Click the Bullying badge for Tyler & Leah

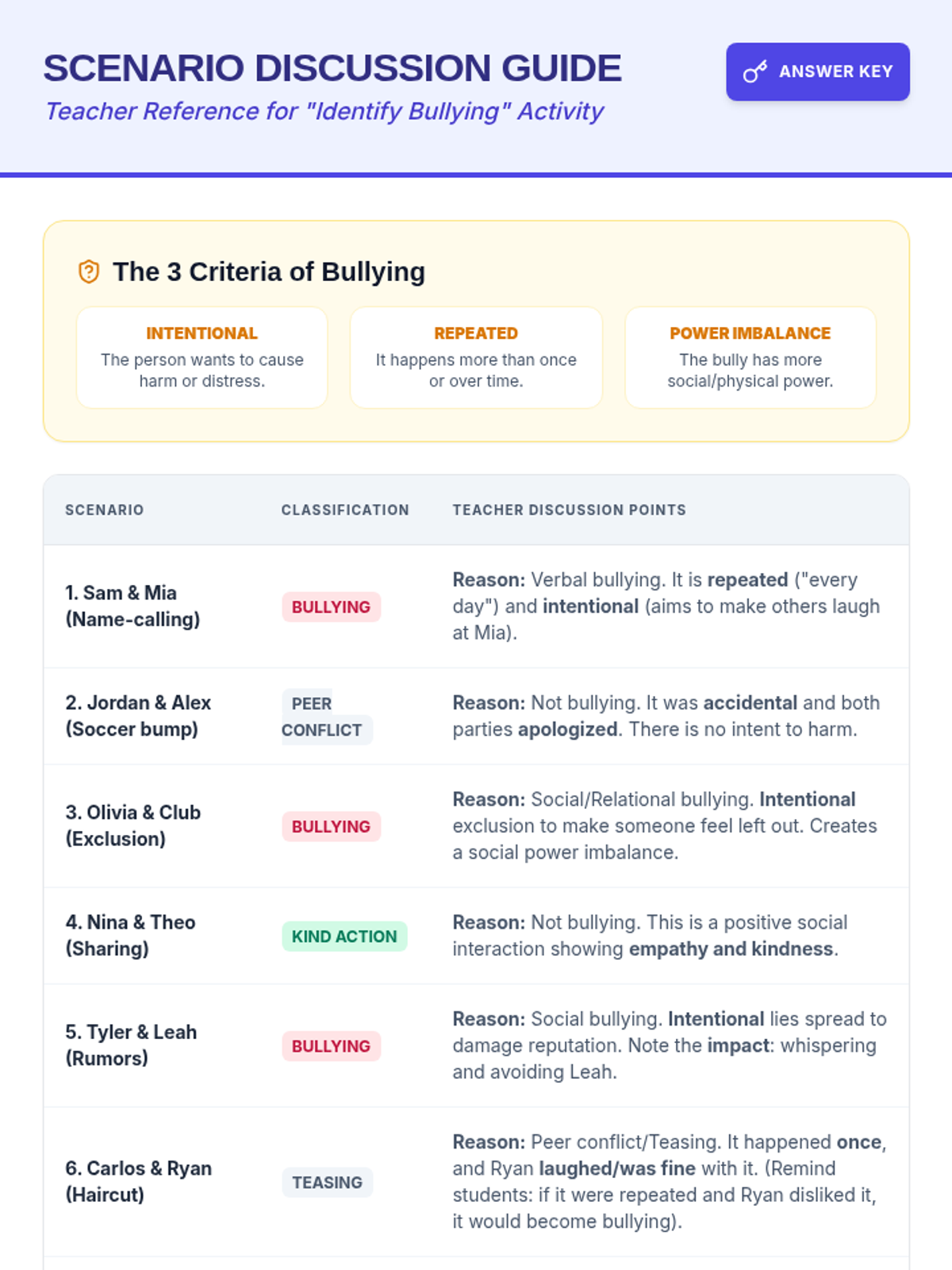click(x=331, y=1046)
